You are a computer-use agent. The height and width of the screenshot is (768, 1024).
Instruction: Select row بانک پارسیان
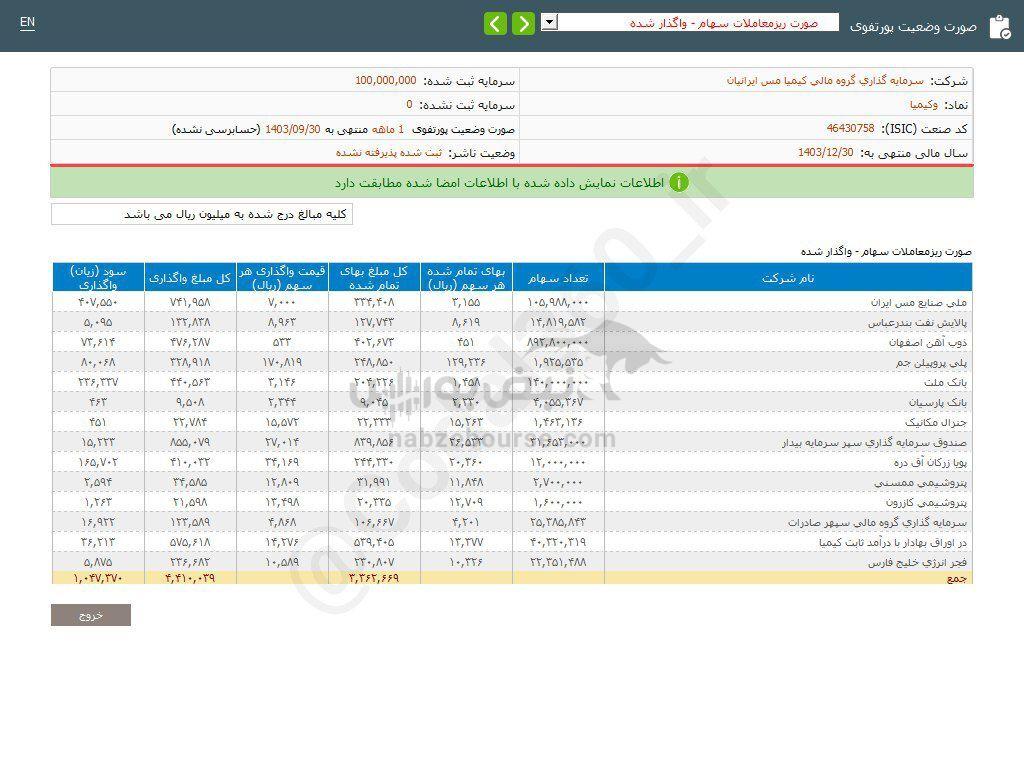click(x=512, y=402)
